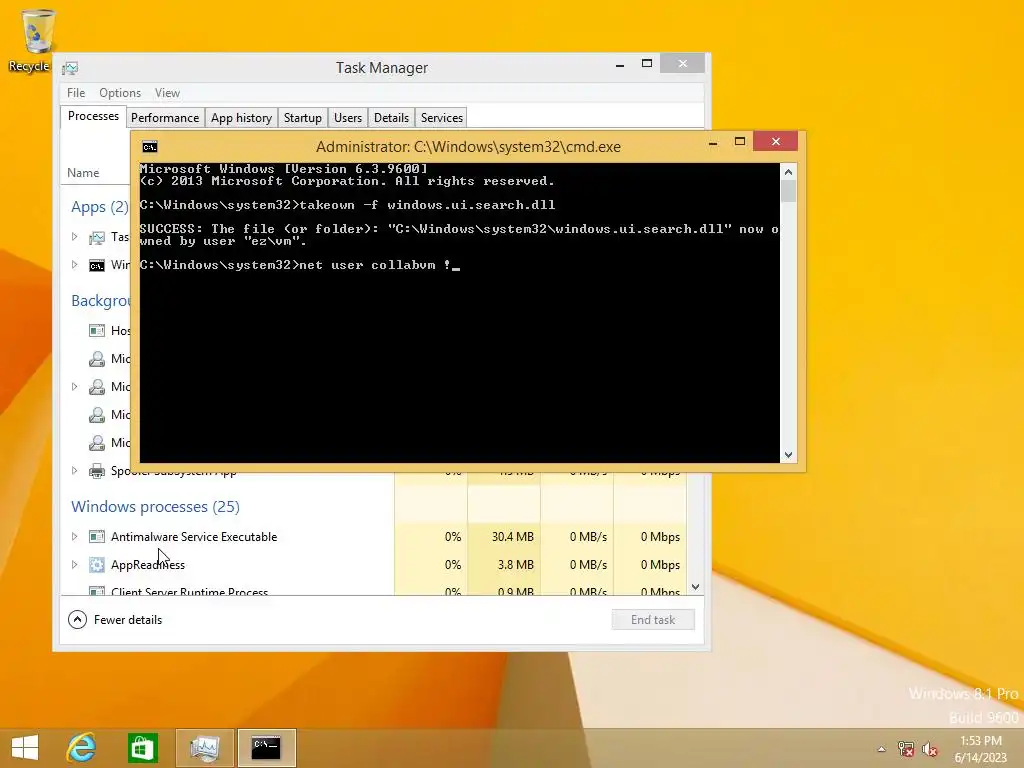Click the cmd window scrollbar thumb
Screen dimensions: 1024x768
click(788, 191)
